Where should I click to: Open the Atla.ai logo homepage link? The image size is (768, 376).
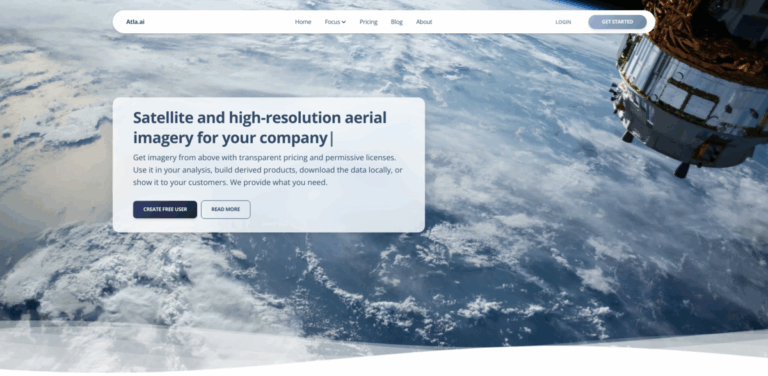click(135, 22)
